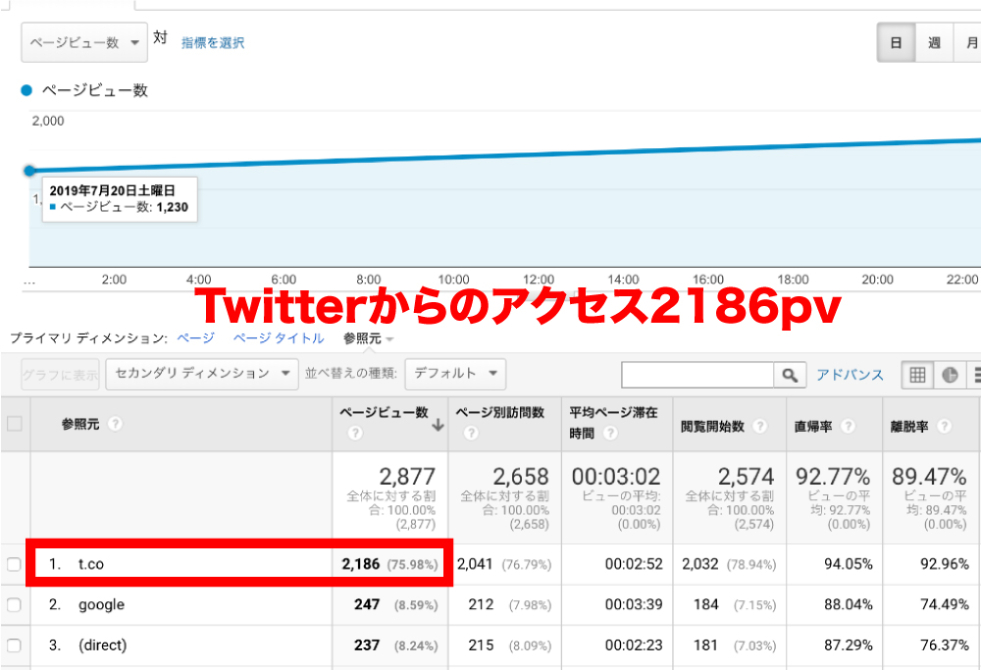Open the ページビュー数 metric dropdown

pyautogui.click(x=84, y=43)
